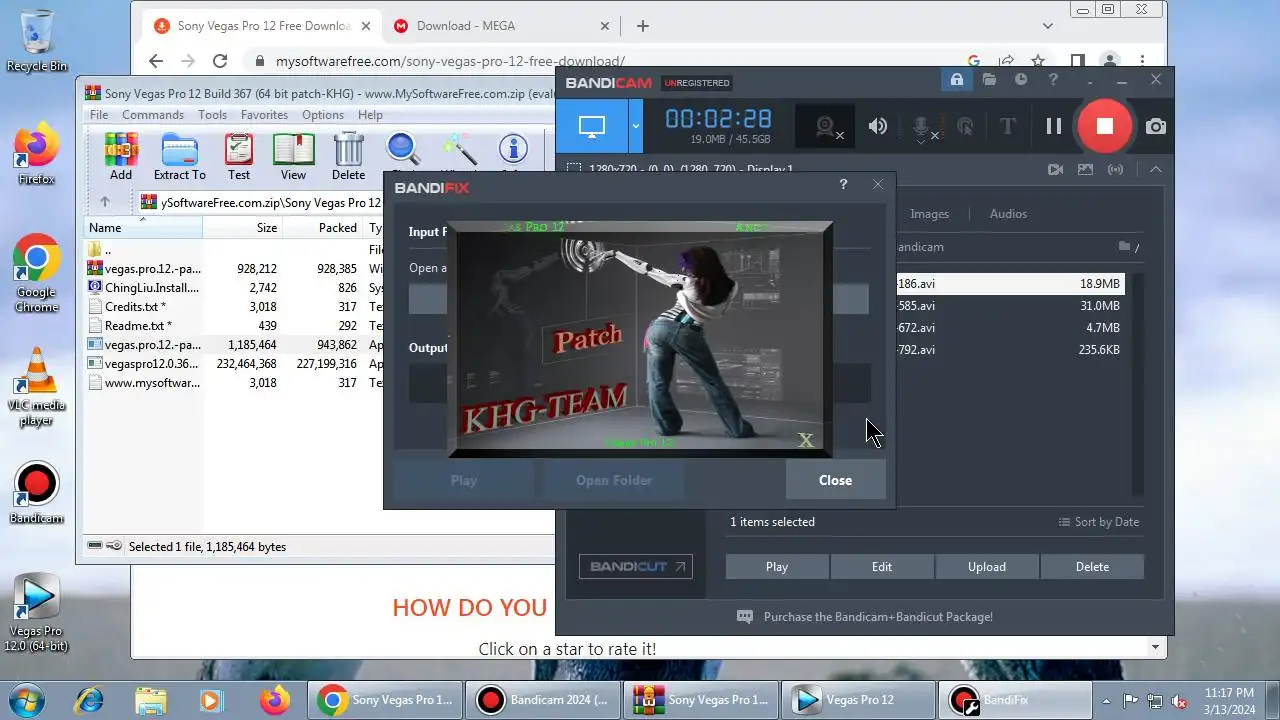Toggle Bandicam webcam overlay
Viewport: 1280px width, 720px height.
(x=827, y=126)
